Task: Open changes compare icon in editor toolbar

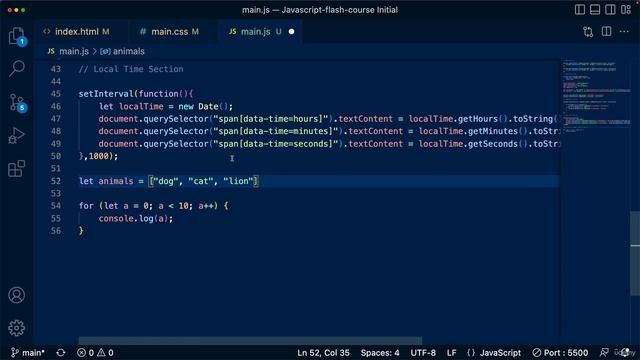Action: [x=588, y=32]
